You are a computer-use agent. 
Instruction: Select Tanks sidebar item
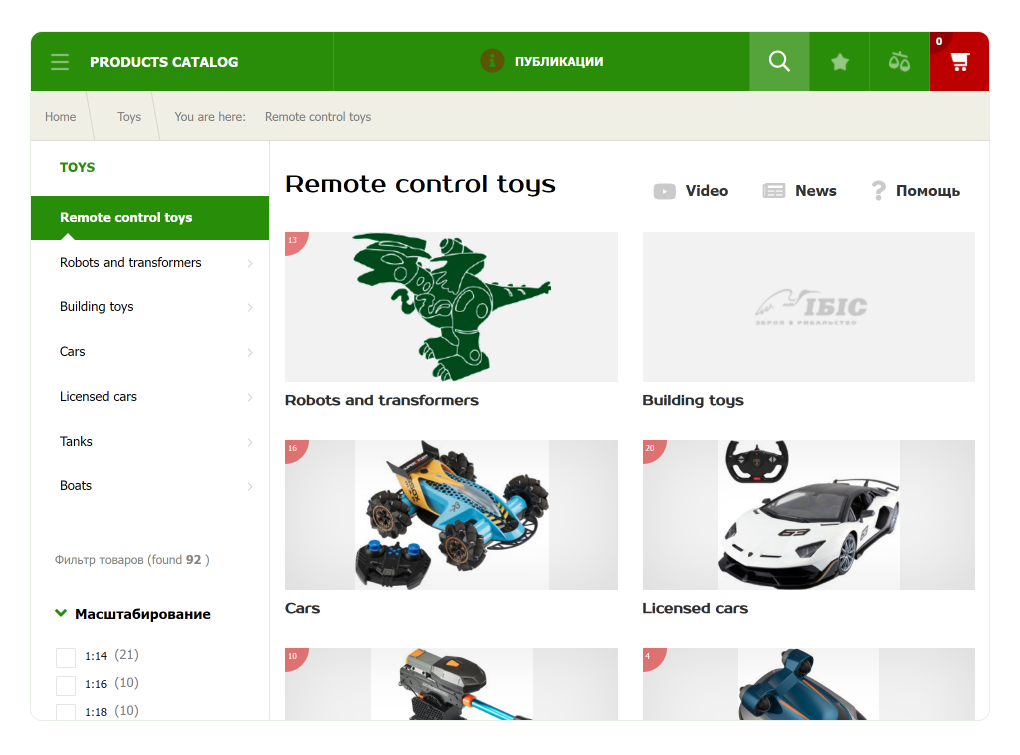(76, 442)
